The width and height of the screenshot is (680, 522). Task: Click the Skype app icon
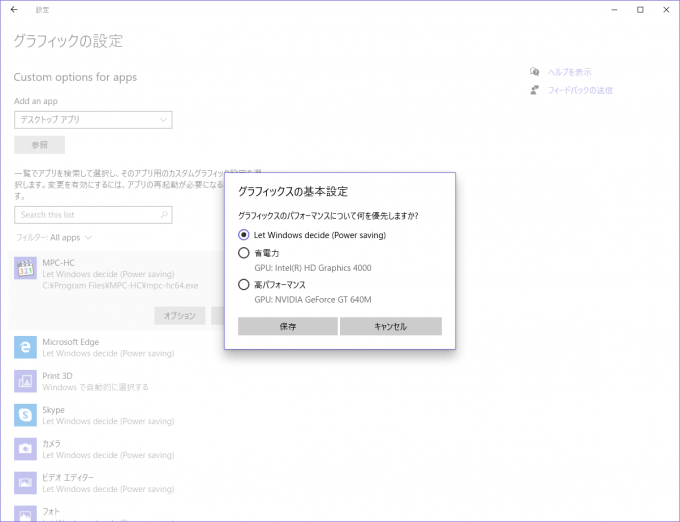click(25, 415)
